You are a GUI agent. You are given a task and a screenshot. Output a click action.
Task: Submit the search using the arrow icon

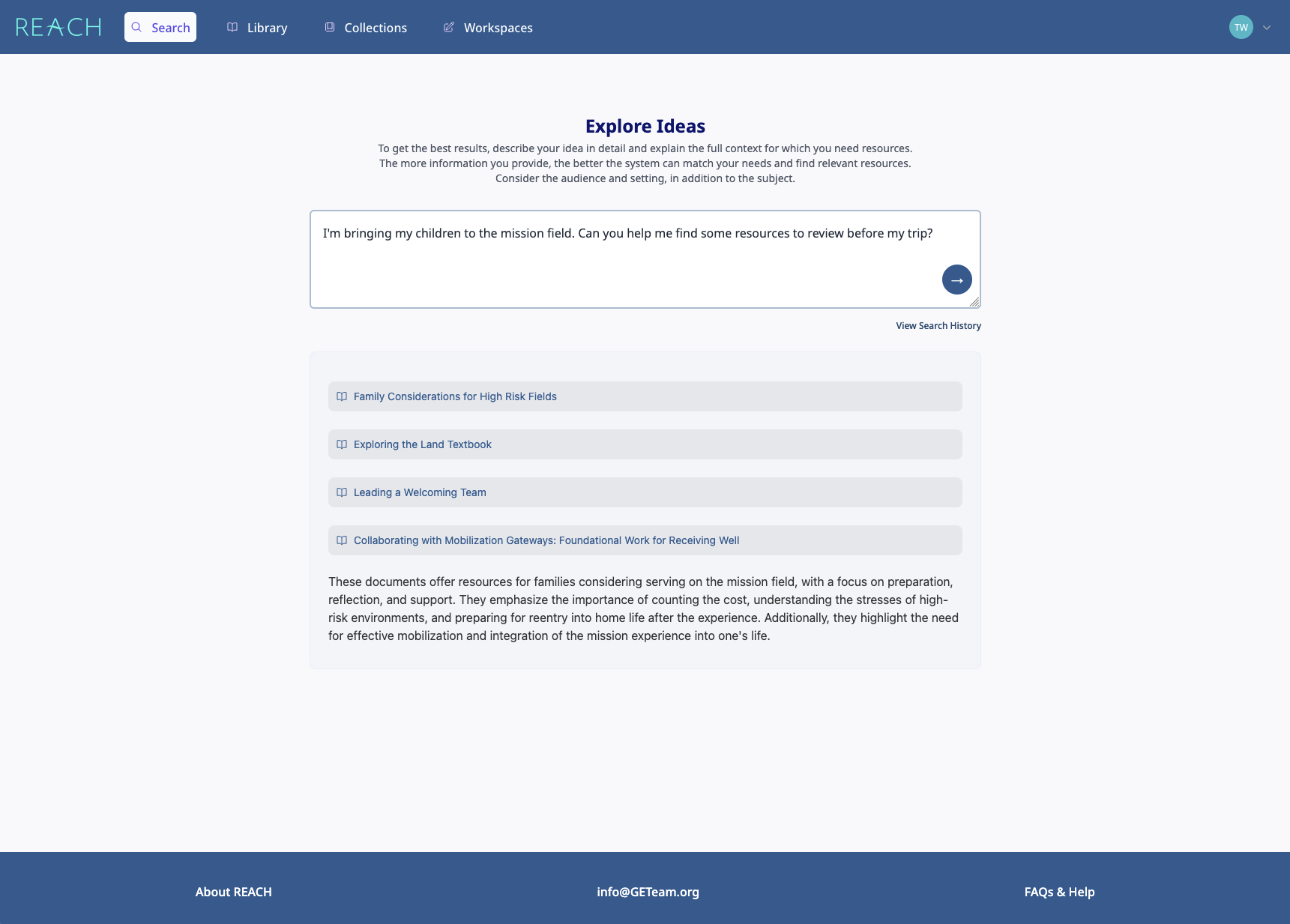pyautogui.click(x=956, y=279)
